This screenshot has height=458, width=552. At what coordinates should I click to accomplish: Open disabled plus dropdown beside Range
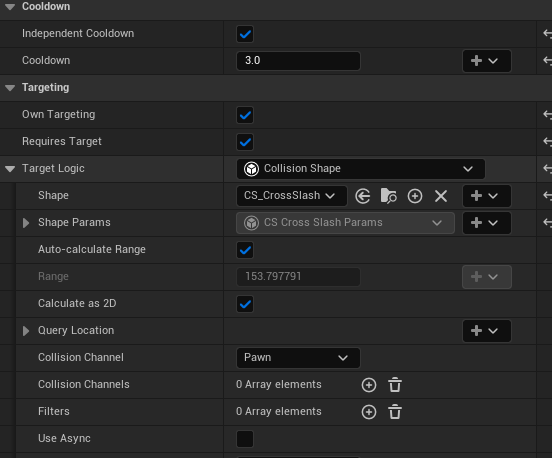pyautogui.click(x=487, y=277)
